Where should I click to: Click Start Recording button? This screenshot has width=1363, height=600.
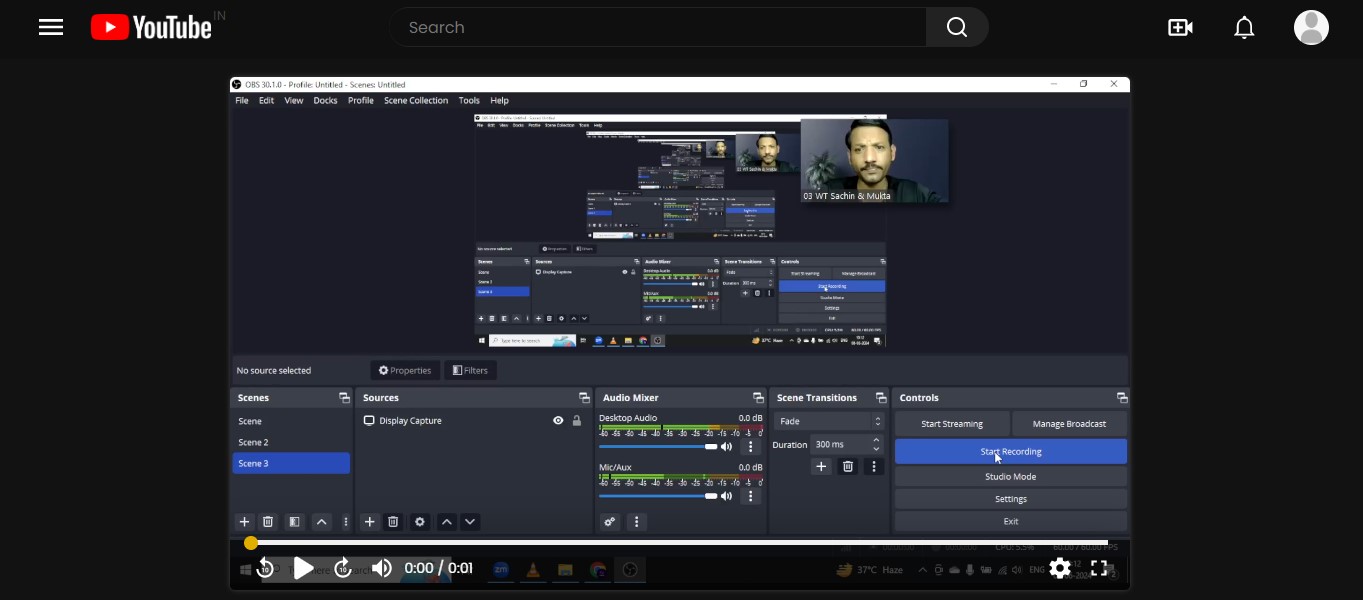coord(1011,452)
